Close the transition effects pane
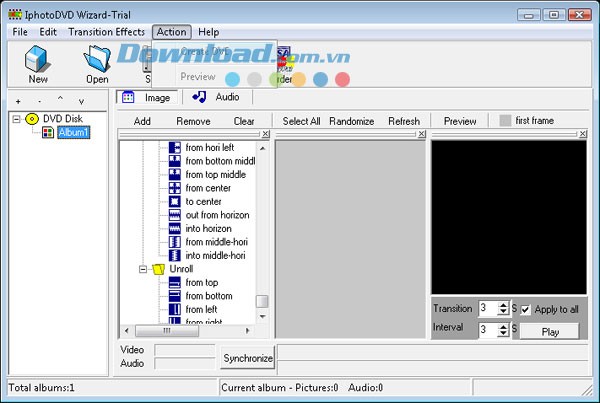The height and width of the screenshot is (403, 600). click(266, 134)
